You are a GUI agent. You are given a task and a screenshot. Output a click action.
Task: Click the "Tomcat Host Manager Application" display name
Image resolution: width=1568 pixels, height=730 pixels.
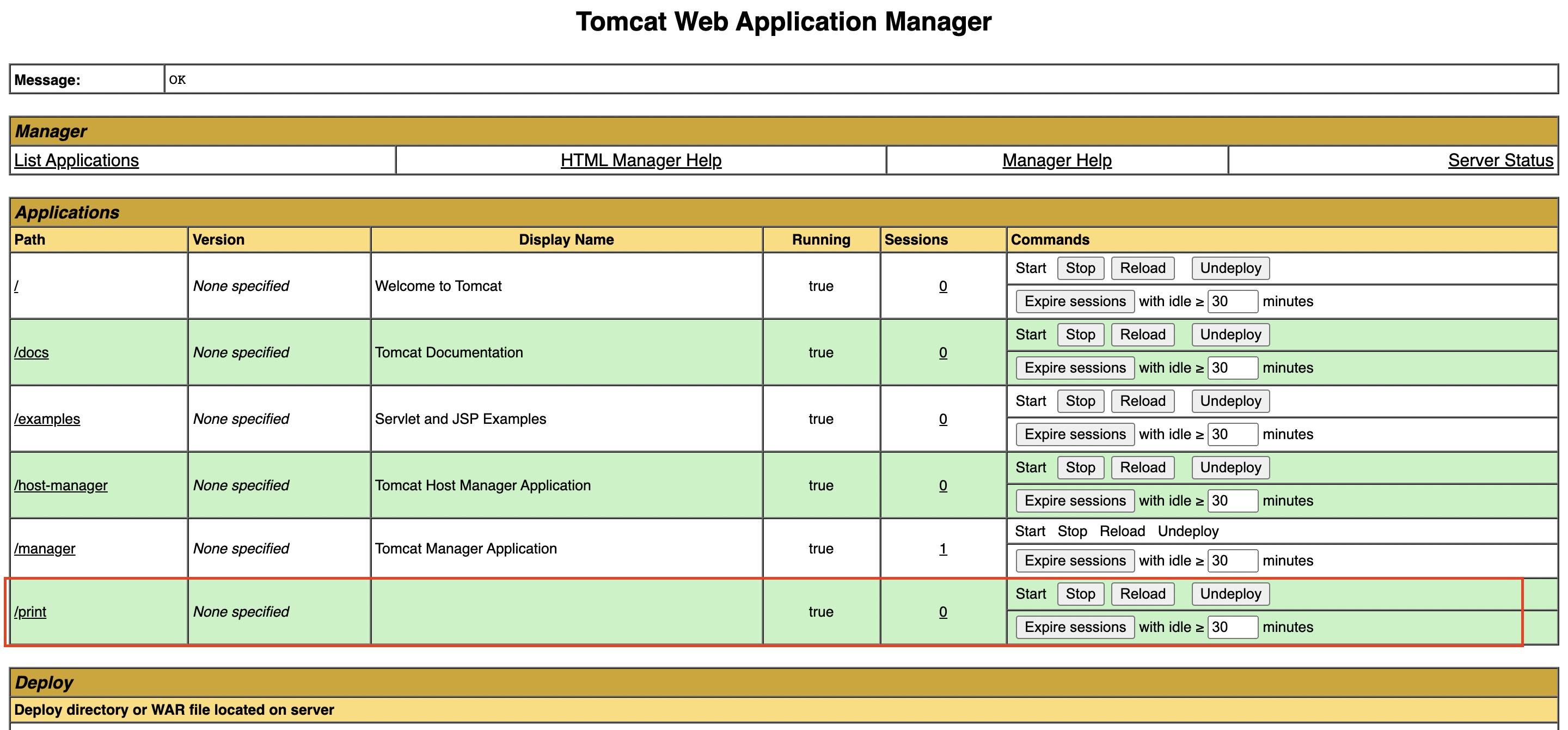coord(483,485)
